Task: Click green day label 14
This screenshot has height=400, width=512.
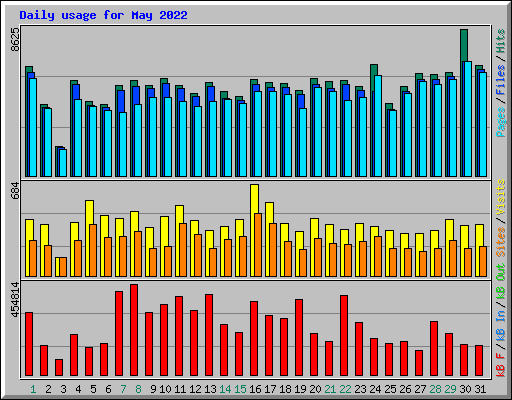Action: pos(225,389)
